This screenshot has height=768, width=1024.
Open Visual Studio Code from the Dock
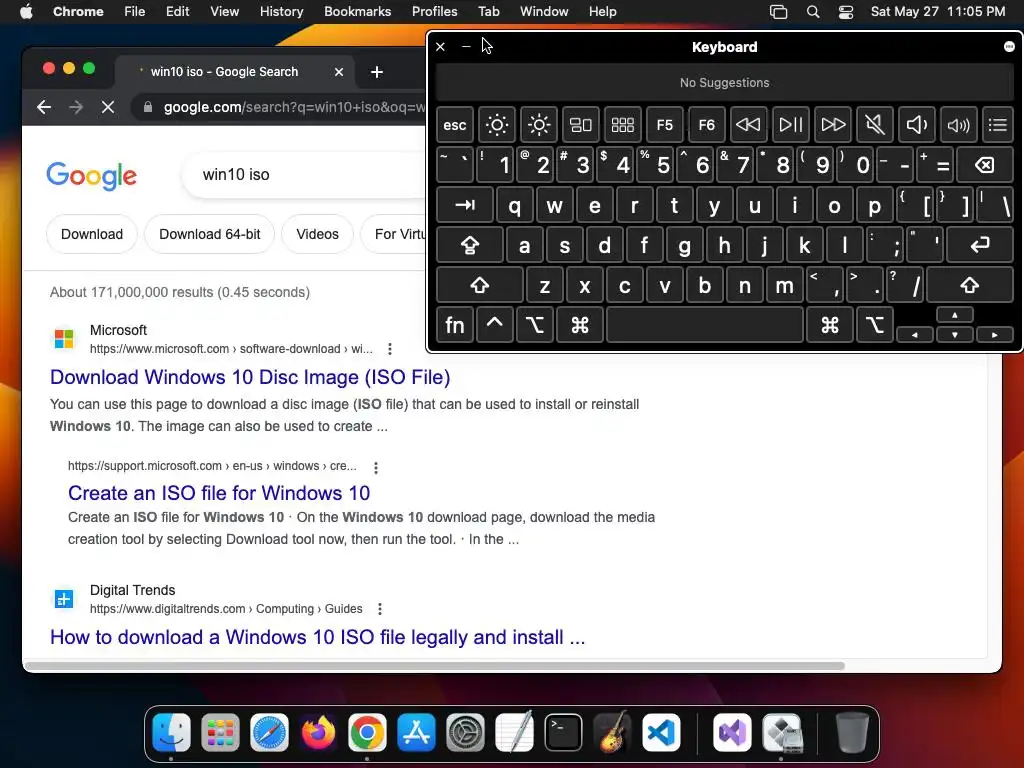(661, 732)
